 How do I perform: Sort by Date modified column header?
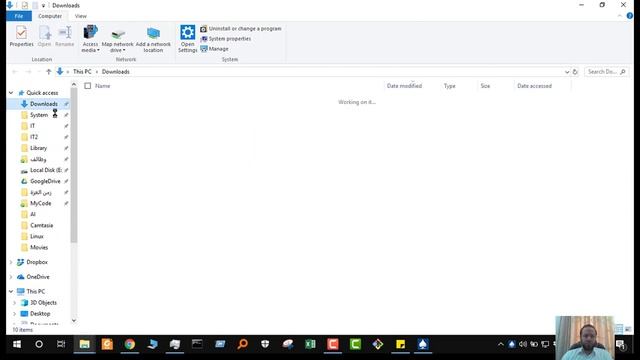(x=404, y=86)
